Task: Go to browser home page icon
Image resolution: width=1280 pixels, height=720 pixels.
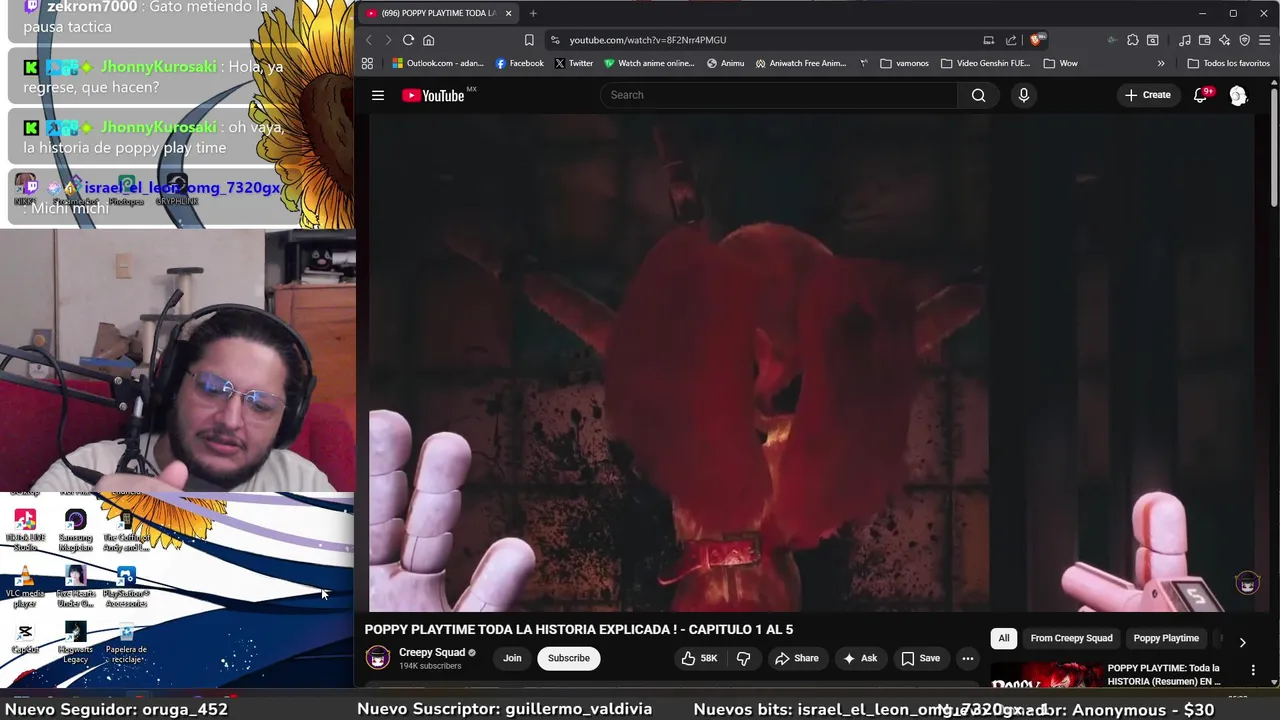Action: click(428, 40)
